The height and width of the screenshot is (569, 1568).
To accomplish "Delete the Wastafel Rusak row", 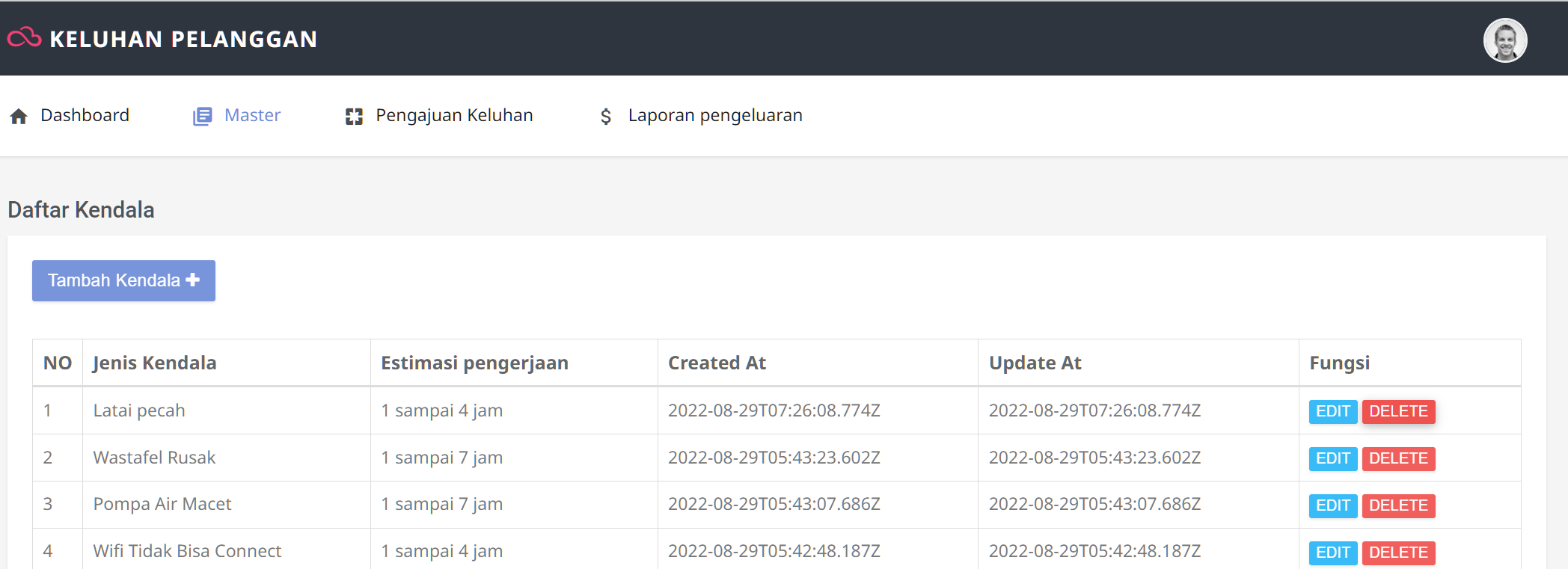I will pyautogui.click(x=1398, y=458).
